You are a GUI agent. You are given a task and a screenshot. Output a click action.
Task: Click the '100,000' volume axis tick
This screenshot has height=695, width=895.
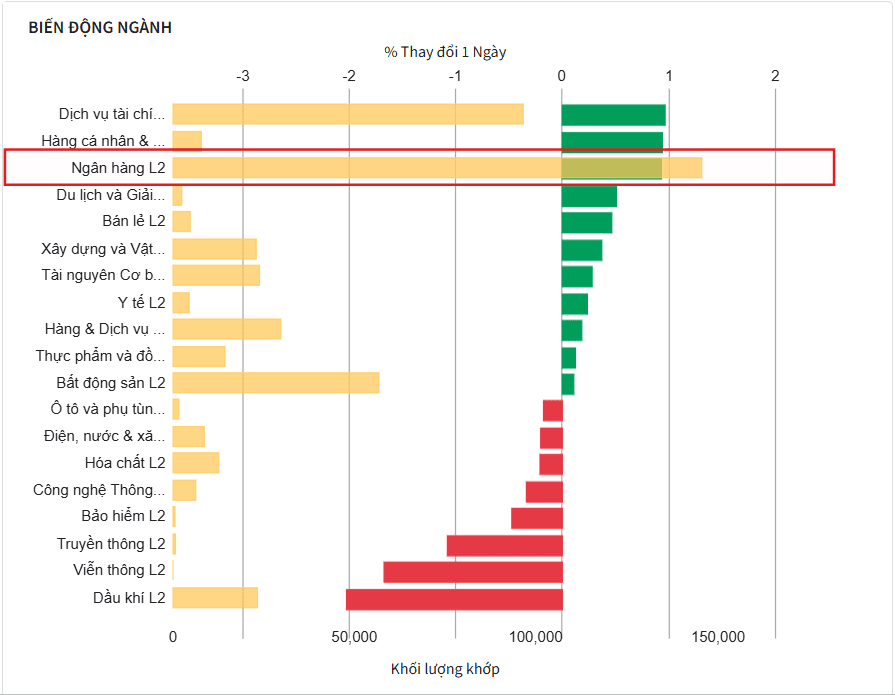(535, 637)
